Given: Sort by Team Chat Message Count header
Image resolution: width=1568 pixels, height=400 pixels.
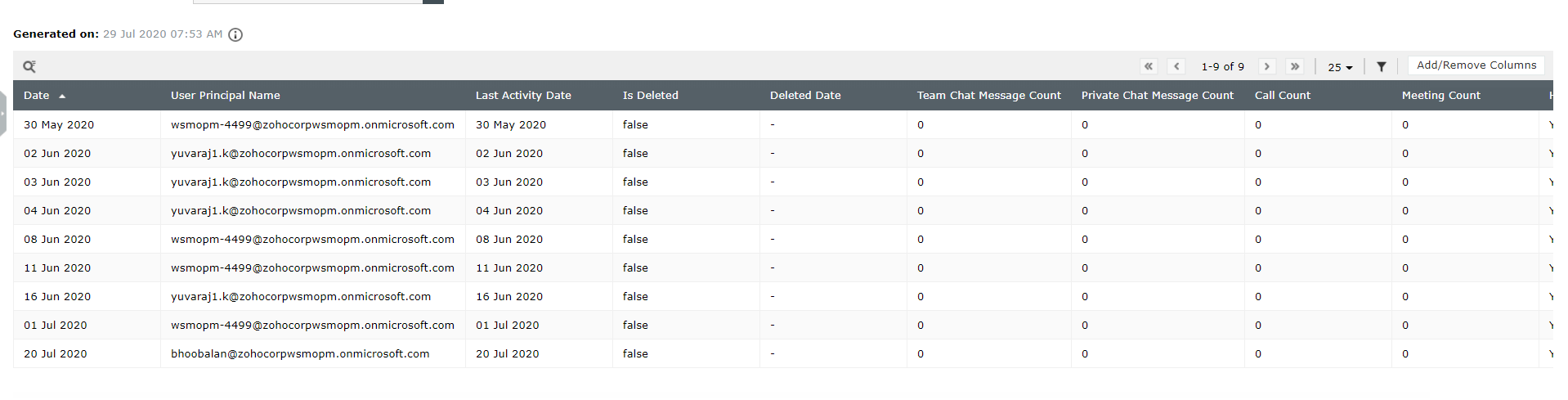Looking at the screenshot, I should (988, 96).
